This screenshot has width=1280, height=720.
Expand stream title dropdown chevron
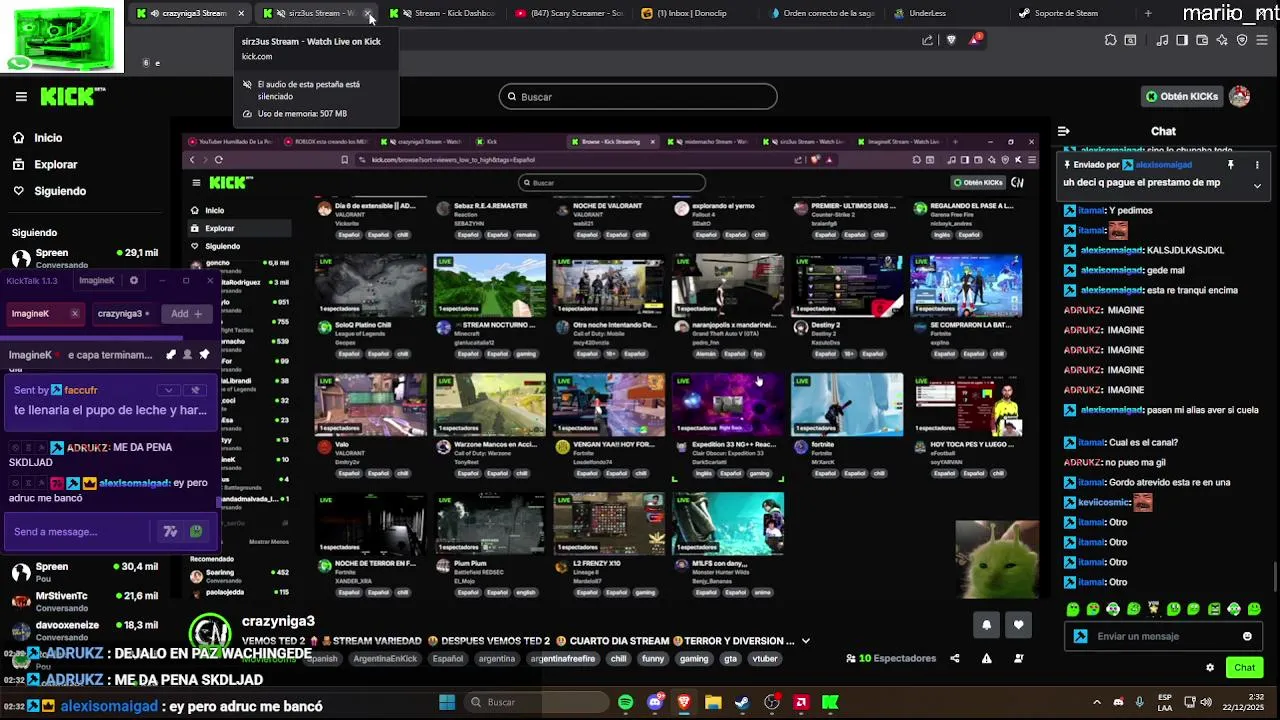tap(806, 641)
